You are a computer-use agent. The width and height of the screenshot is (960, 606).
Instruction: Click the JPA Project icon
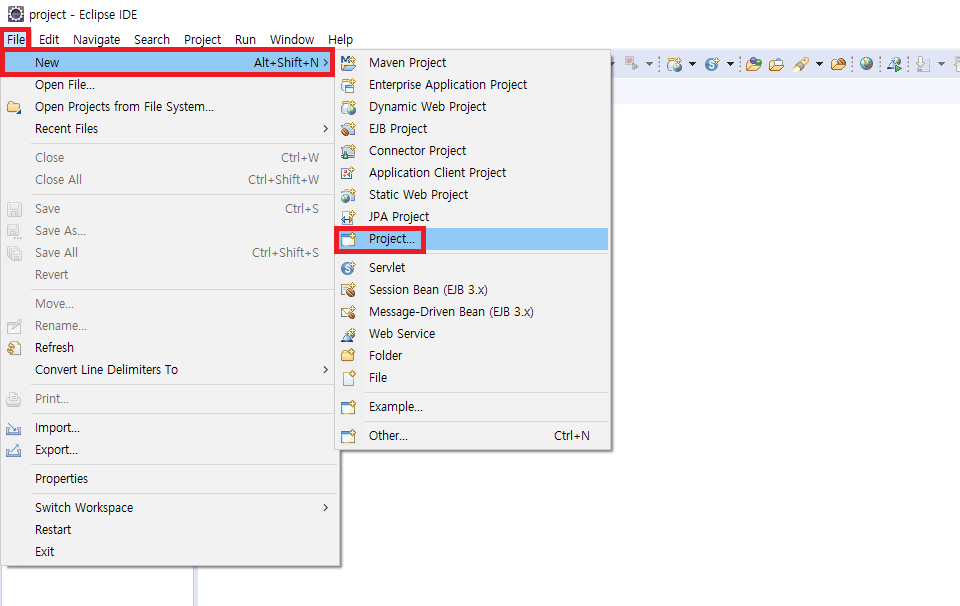[348, 217]
